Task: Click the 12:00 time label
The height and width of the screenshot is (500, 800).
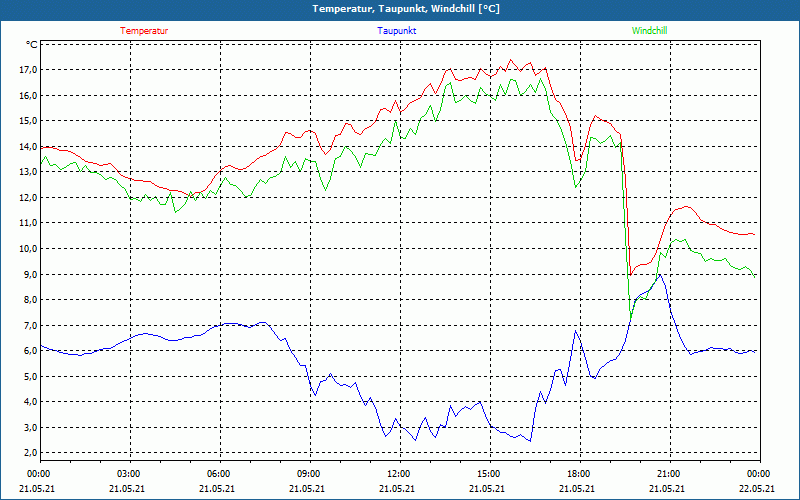Action: 397,474
